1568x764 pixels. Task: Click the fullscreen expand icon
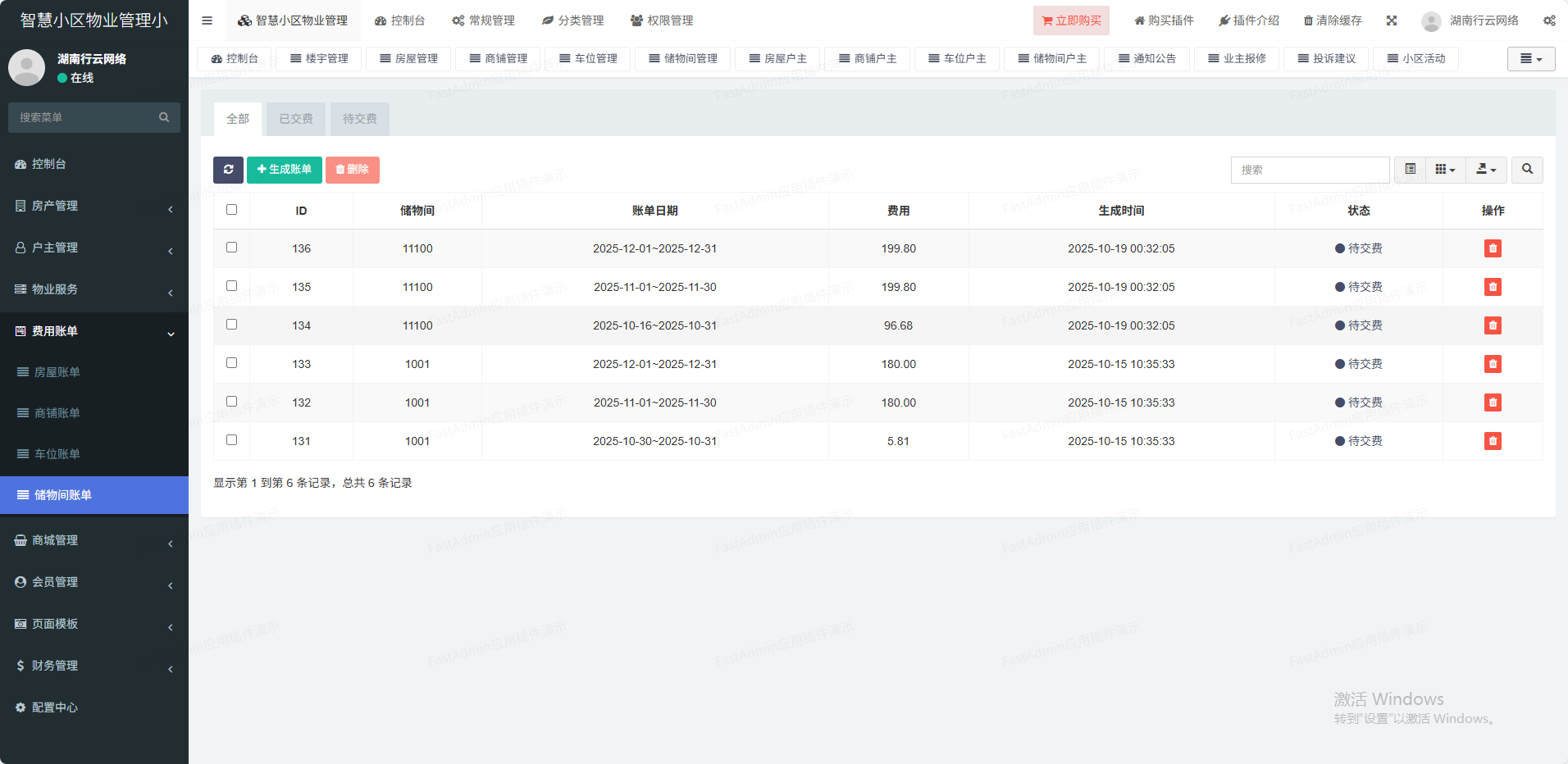point(1392,20)
